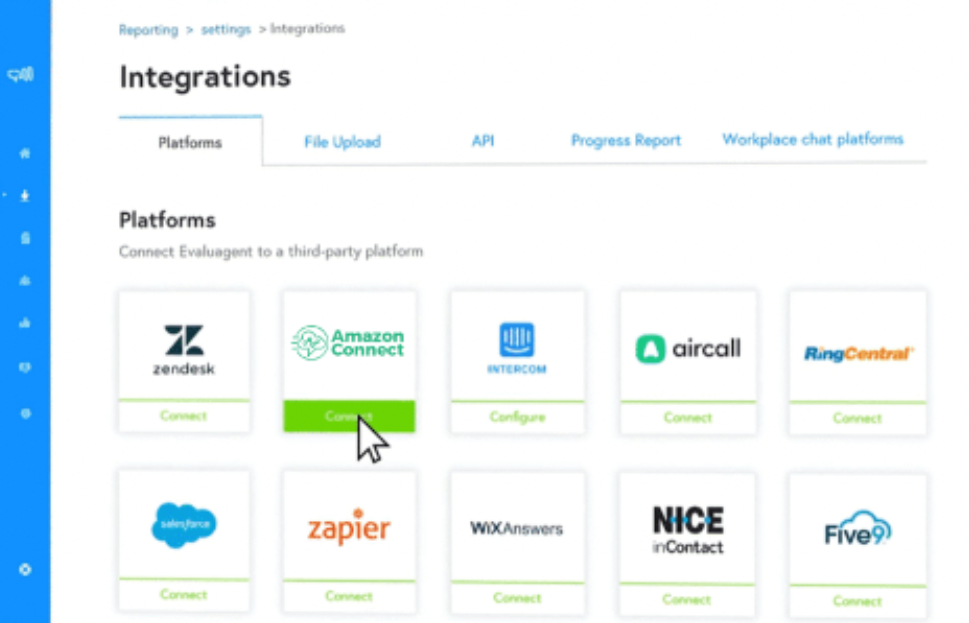Click the Aircall logo
This screenshot has height=623, width=969.
tap(688, 349)
